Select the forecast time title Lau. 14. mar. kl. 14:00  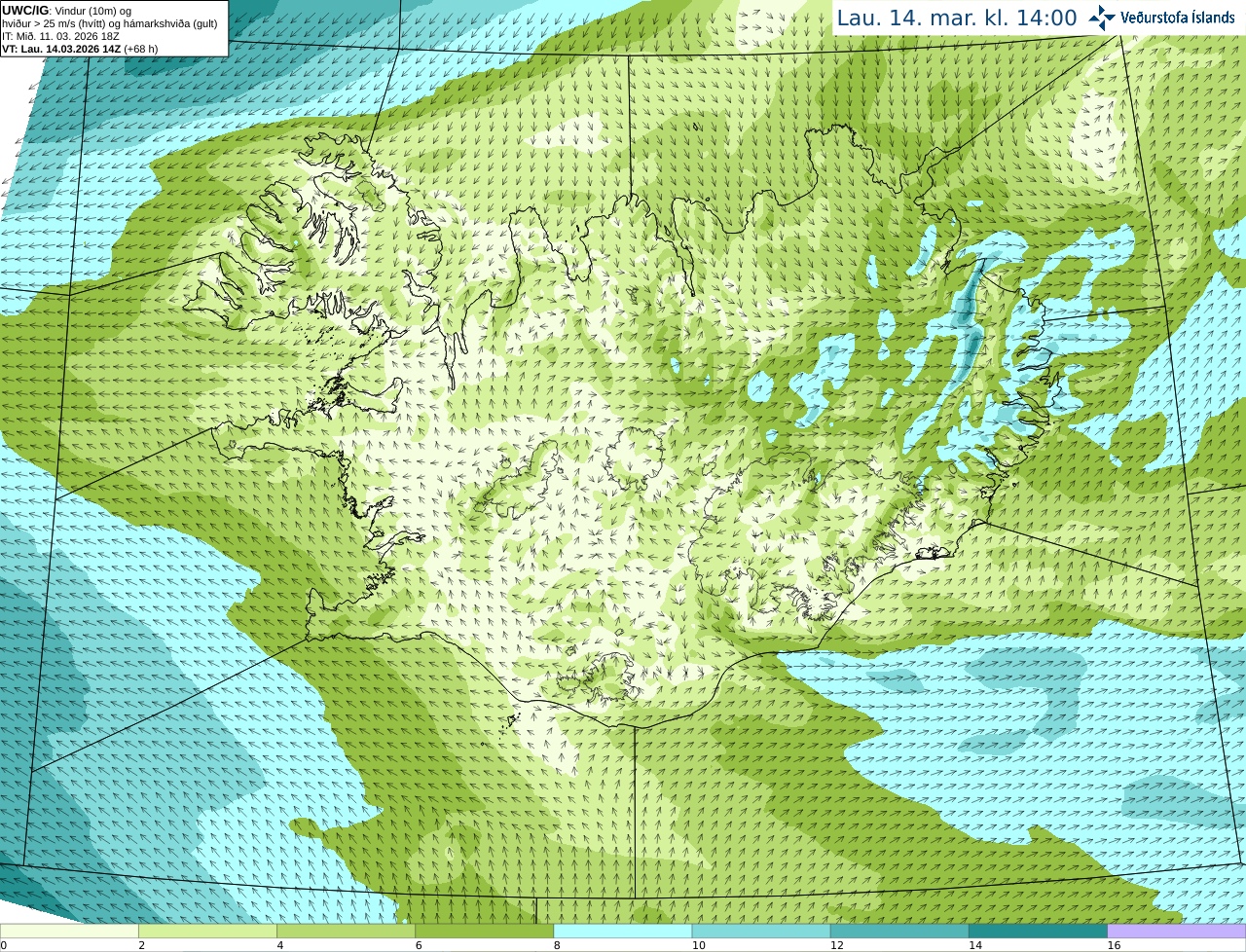click(957, 18)
